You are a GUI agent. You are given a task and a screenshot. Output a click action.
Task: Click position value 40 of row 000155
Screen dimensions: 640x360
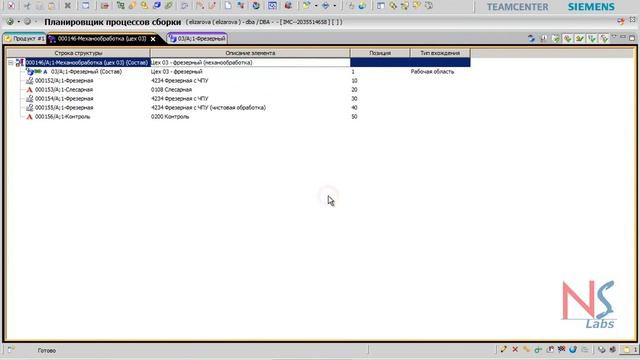point(354,108)
